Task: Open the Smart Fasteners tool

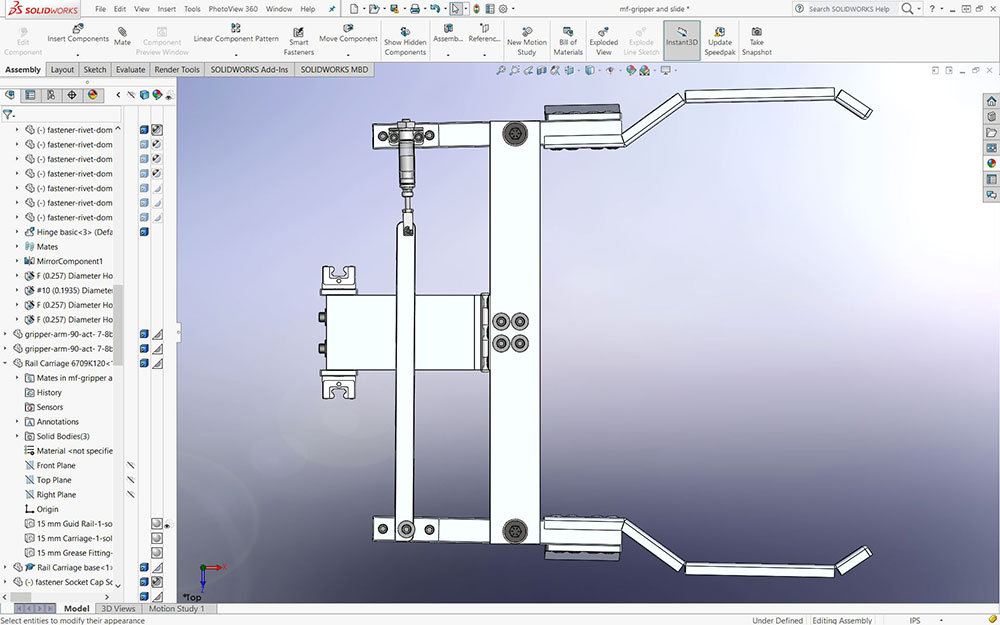Action: tap(298, 40)
